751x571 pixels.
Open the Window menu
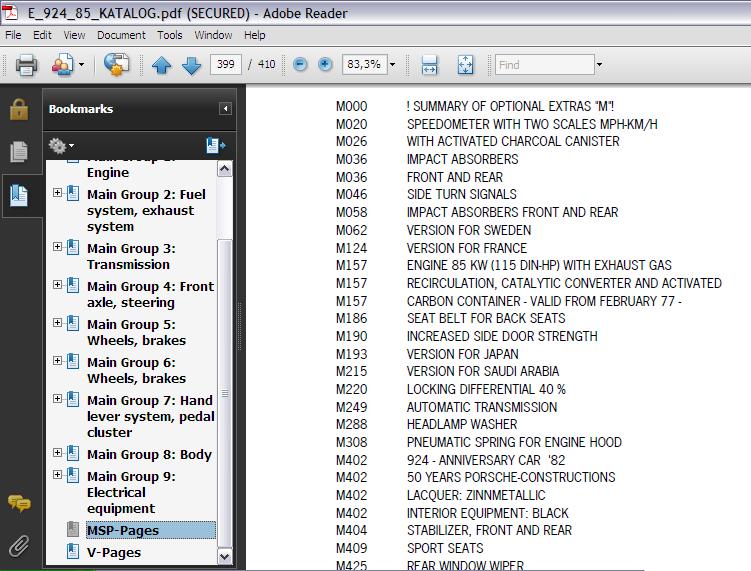[x=213, y=35]
